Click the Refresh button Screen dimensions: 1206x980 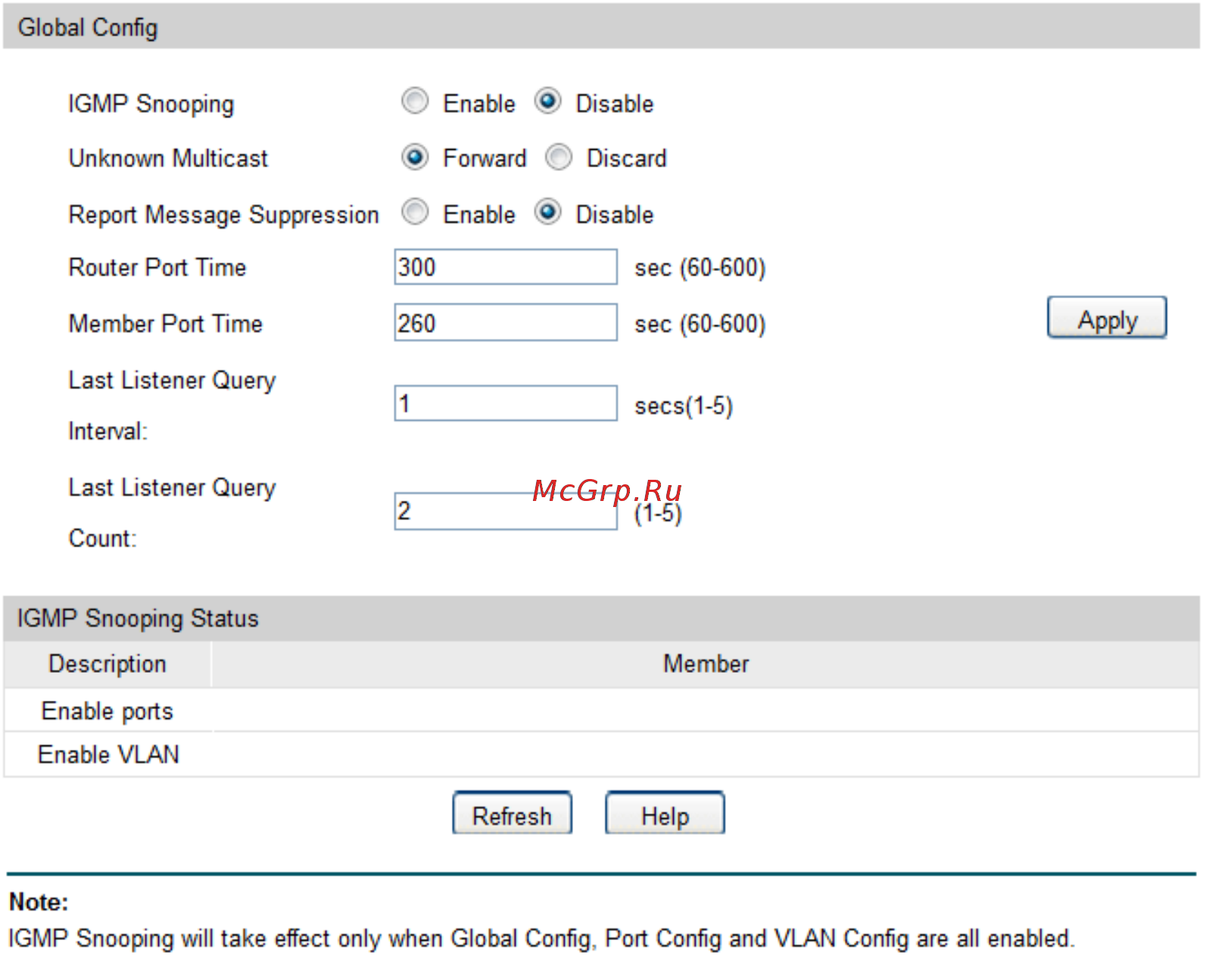click(x=513, y=814)
